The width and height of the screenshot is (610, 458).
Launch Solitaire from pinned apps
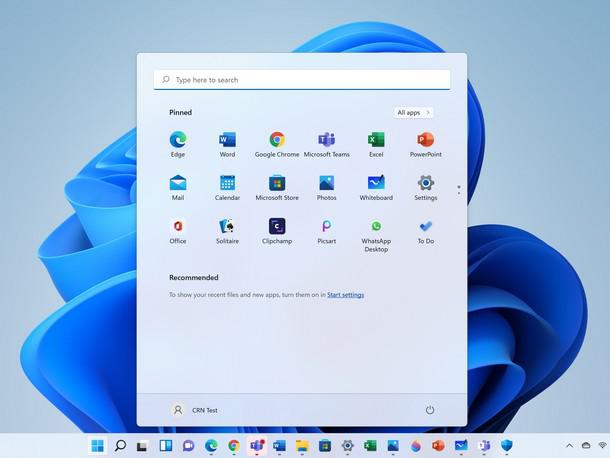click(x=227, y=226)
